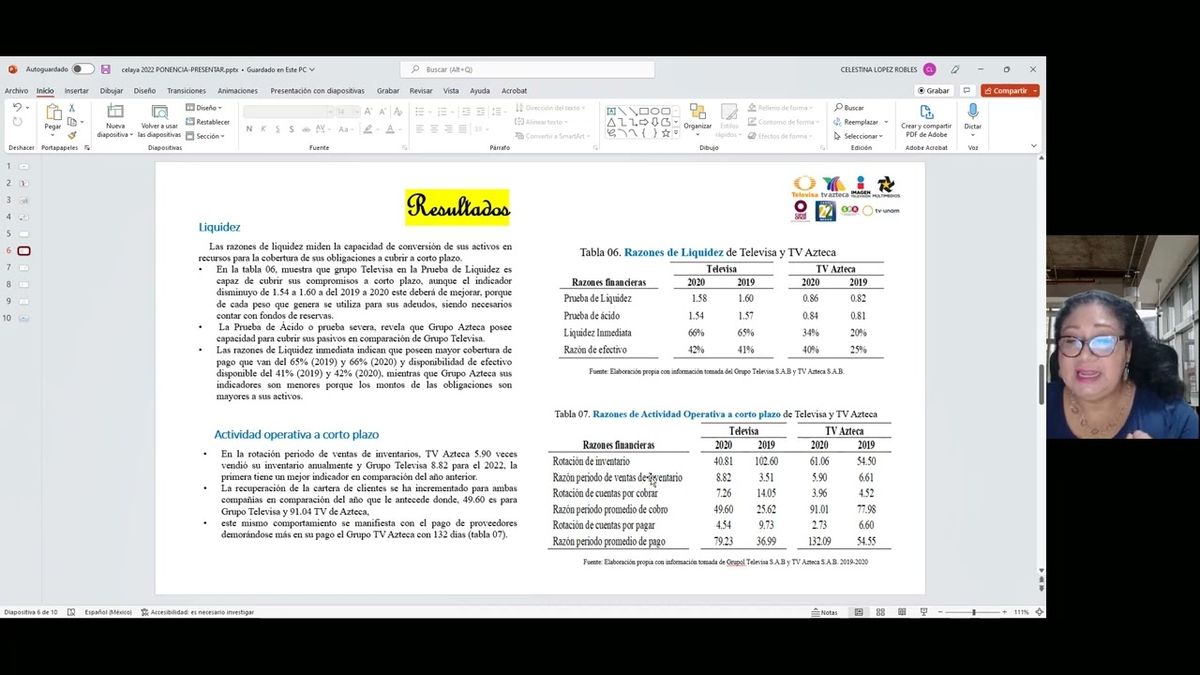Switch to the Animaciones tab
This screenshot has width=1200, height=675.
[238, 90]
